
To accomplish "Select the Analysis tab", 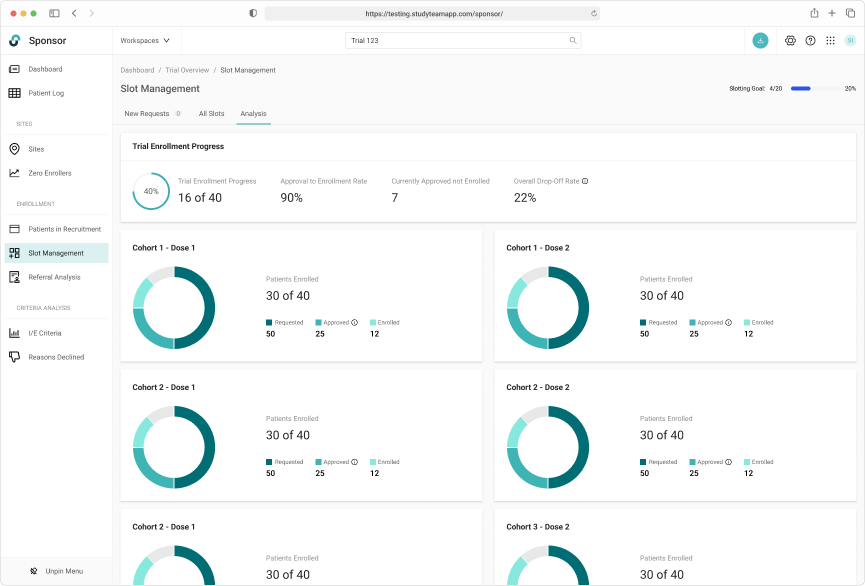I will point(253,114).
